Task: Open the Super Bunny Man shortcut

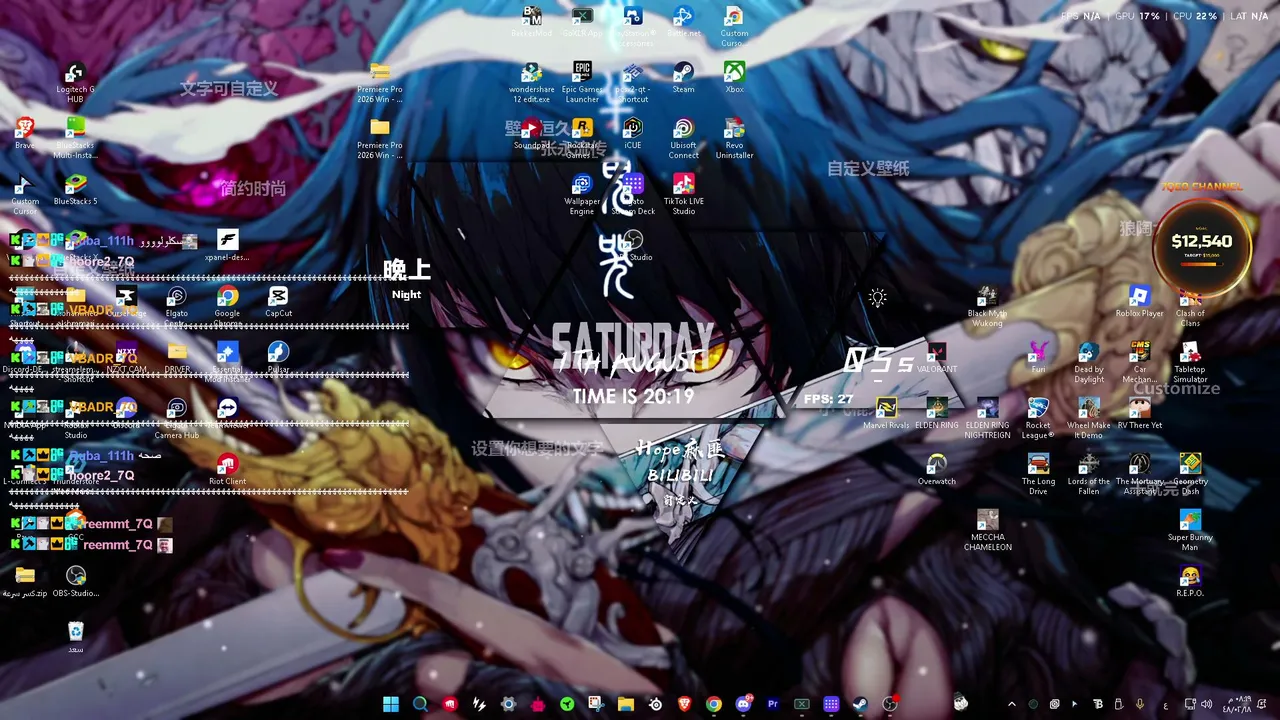Action: click(x=1190, y=531)
